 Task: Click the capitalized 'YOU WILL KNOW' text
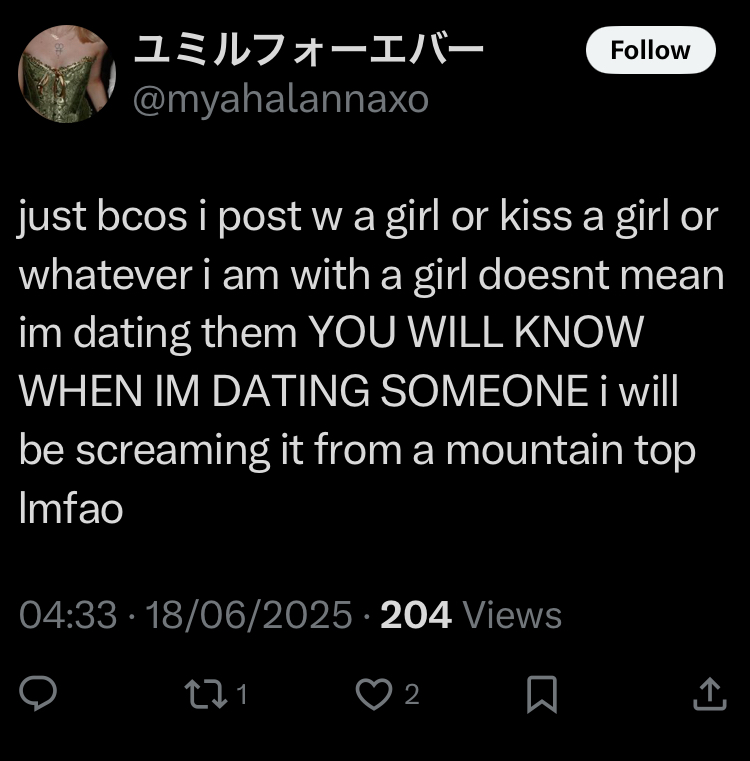[x=476, y=332]
